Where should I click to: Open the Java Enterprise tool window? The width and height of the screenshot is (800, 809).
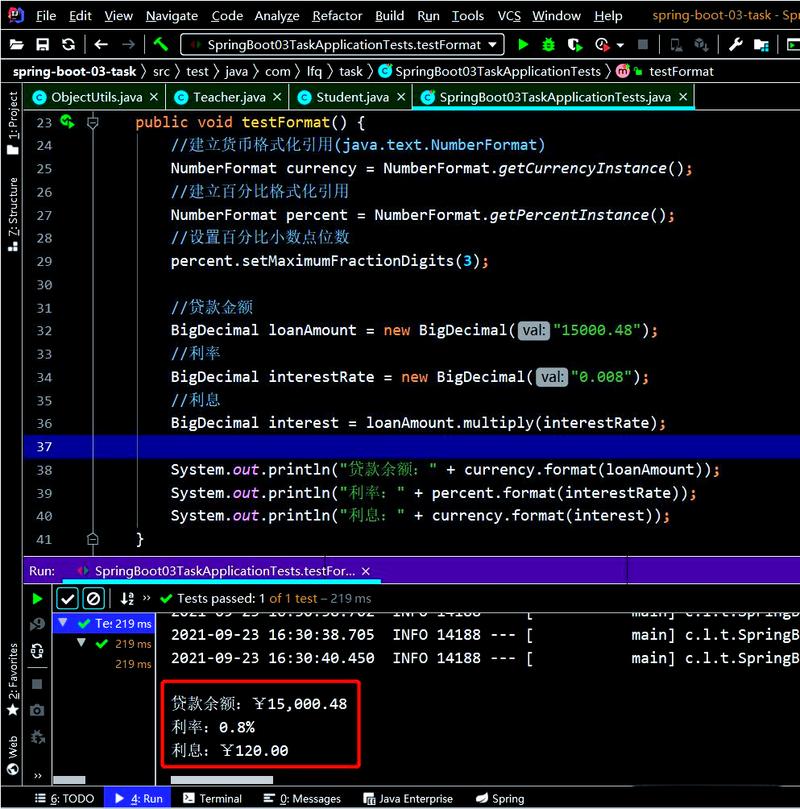(408, 798)
